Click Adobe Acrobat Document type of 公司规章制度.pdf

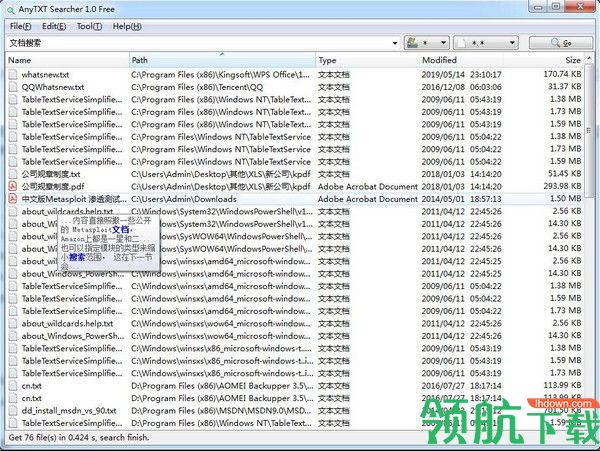367,187
